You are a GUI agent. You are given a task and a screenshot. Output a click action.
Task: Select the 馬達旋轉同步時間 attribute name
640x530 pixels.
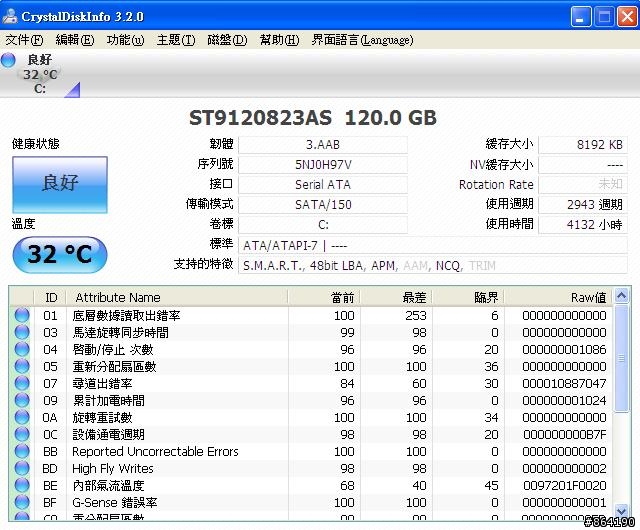[x=120, y=333]
